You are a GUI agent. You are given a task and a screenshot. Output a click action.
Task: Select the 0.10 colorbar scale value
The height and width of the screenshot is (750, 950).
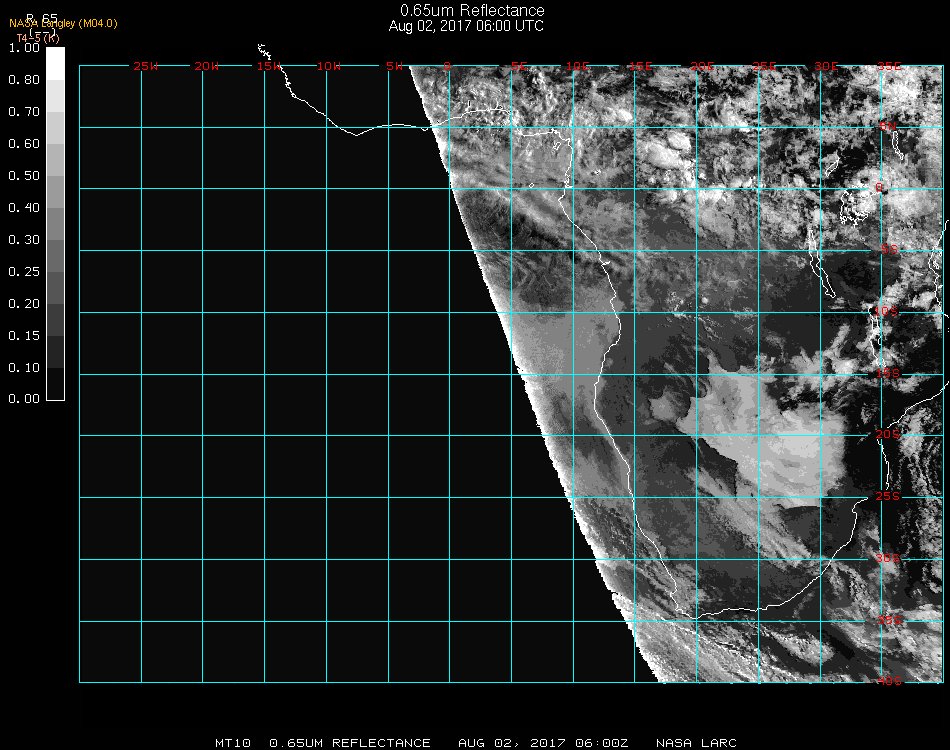[24, 368]
